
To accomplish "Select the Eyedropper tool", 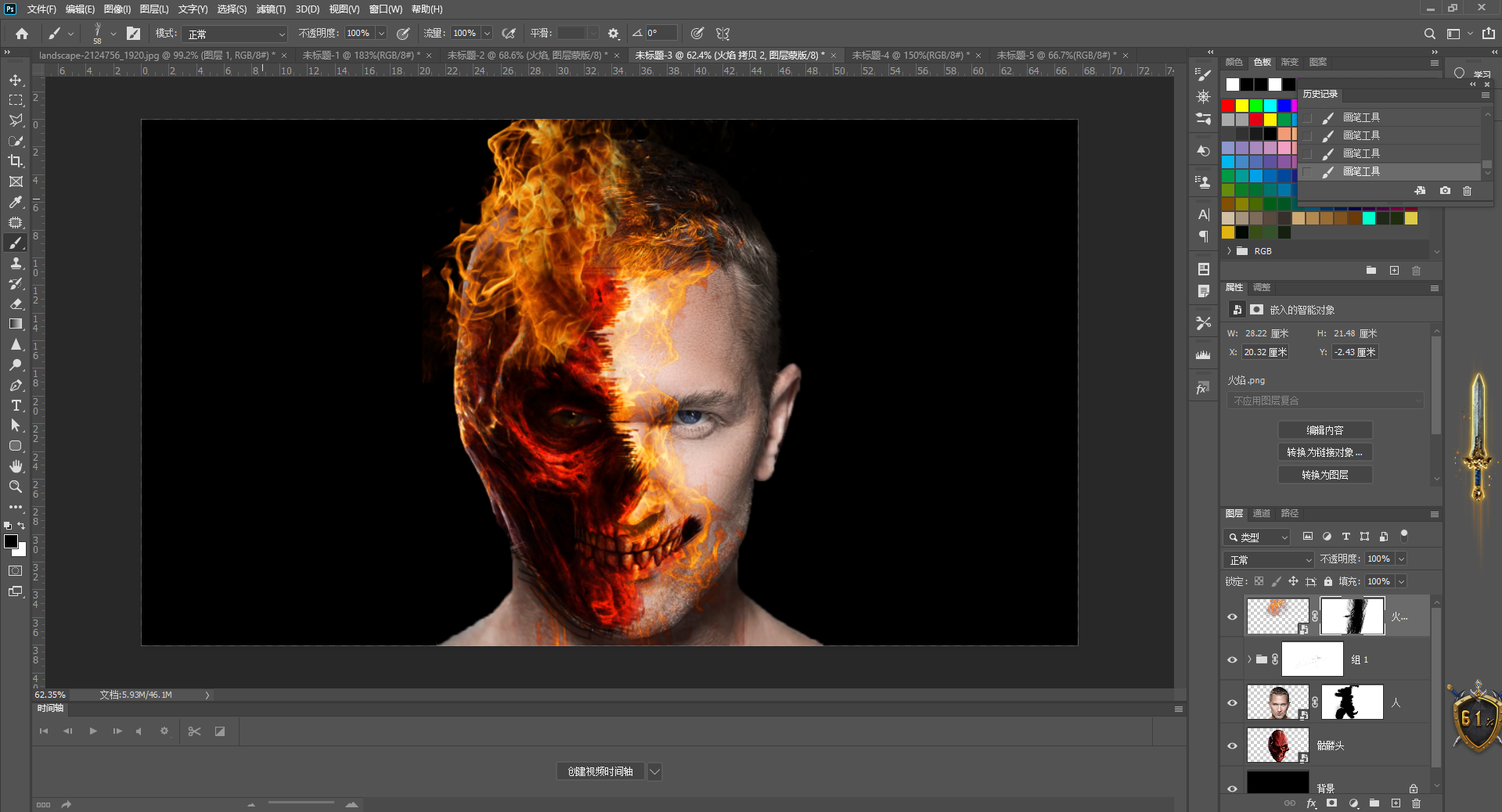I will click(16, 202).
